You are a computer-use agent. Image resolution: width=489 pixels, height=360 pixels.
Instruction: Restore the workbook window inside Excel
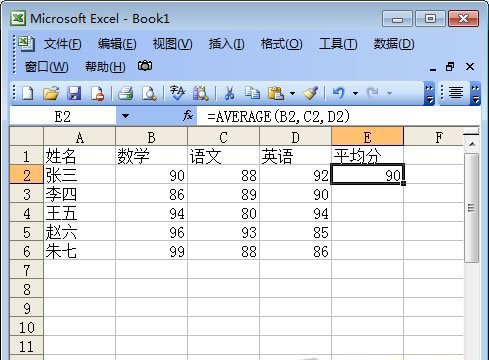(x=450, y=67)
